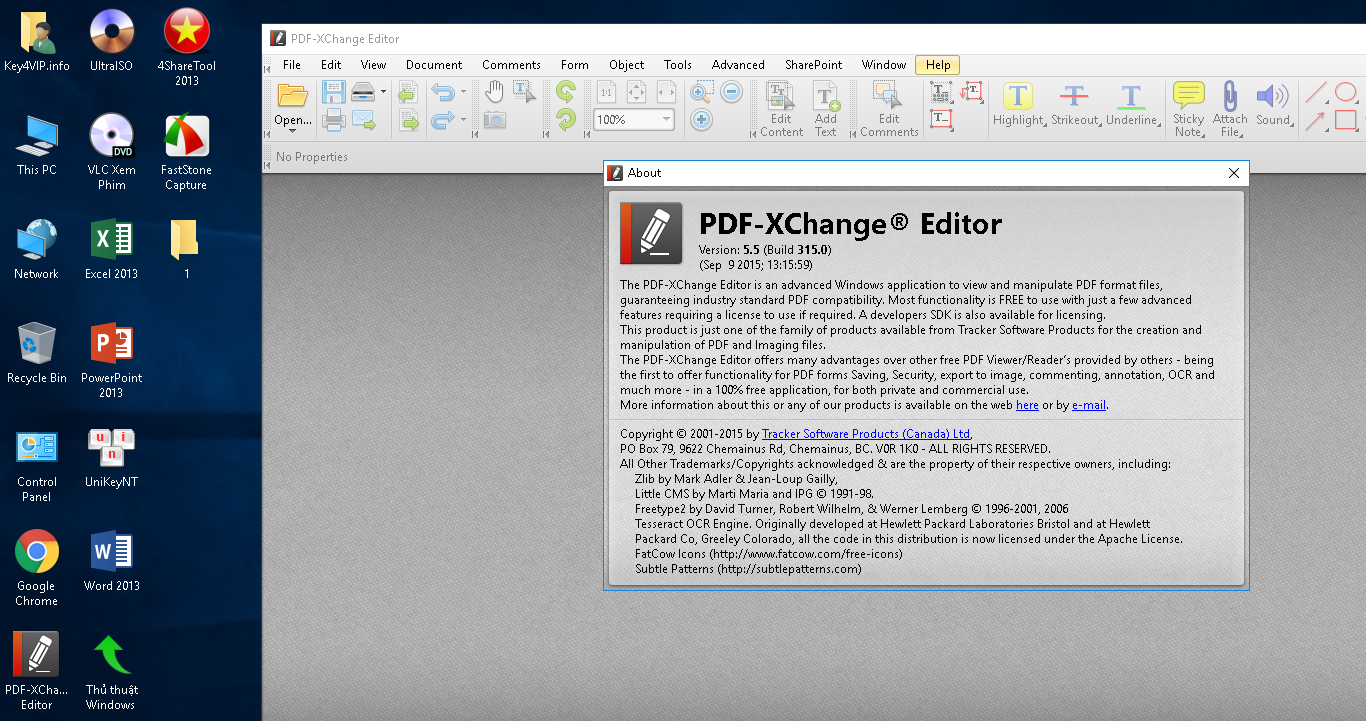Click the next page green right-arrow icon
The height and width of the screenshot is (721, 1366).
click(407, 121)
